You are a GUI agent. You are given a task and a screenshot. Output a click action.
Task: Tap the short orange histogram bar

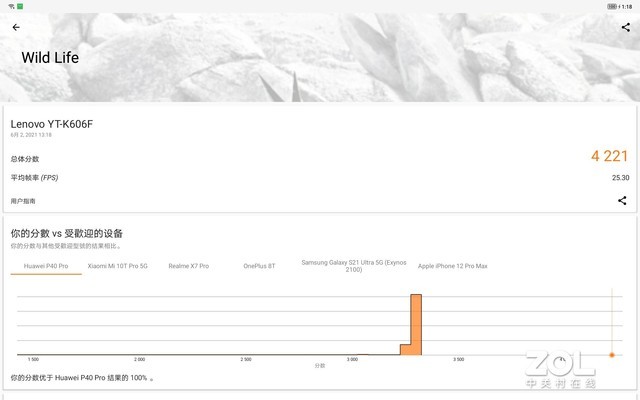coord(405,350)
